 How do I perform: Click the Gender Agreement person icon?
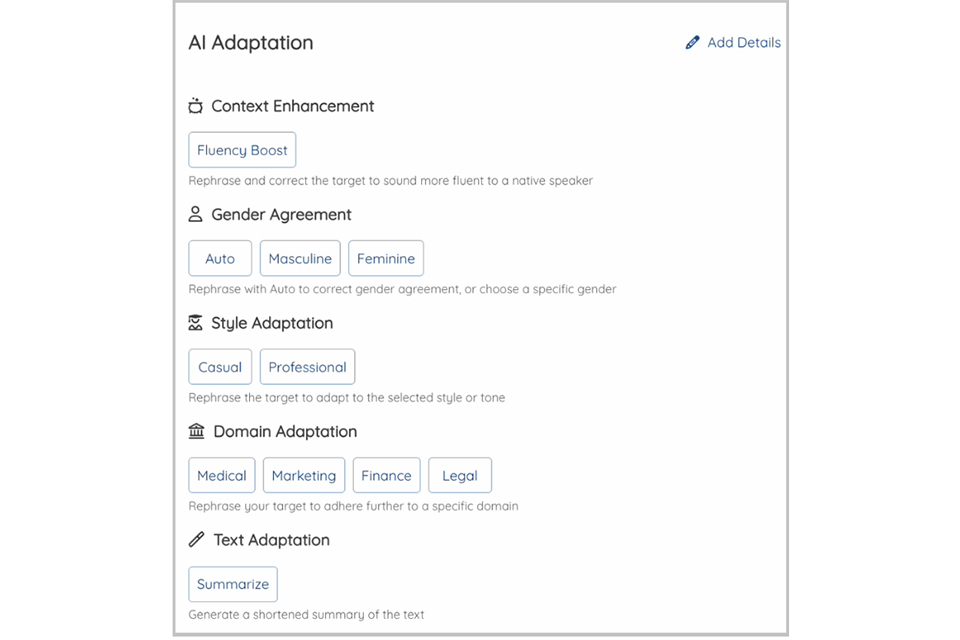196,214
